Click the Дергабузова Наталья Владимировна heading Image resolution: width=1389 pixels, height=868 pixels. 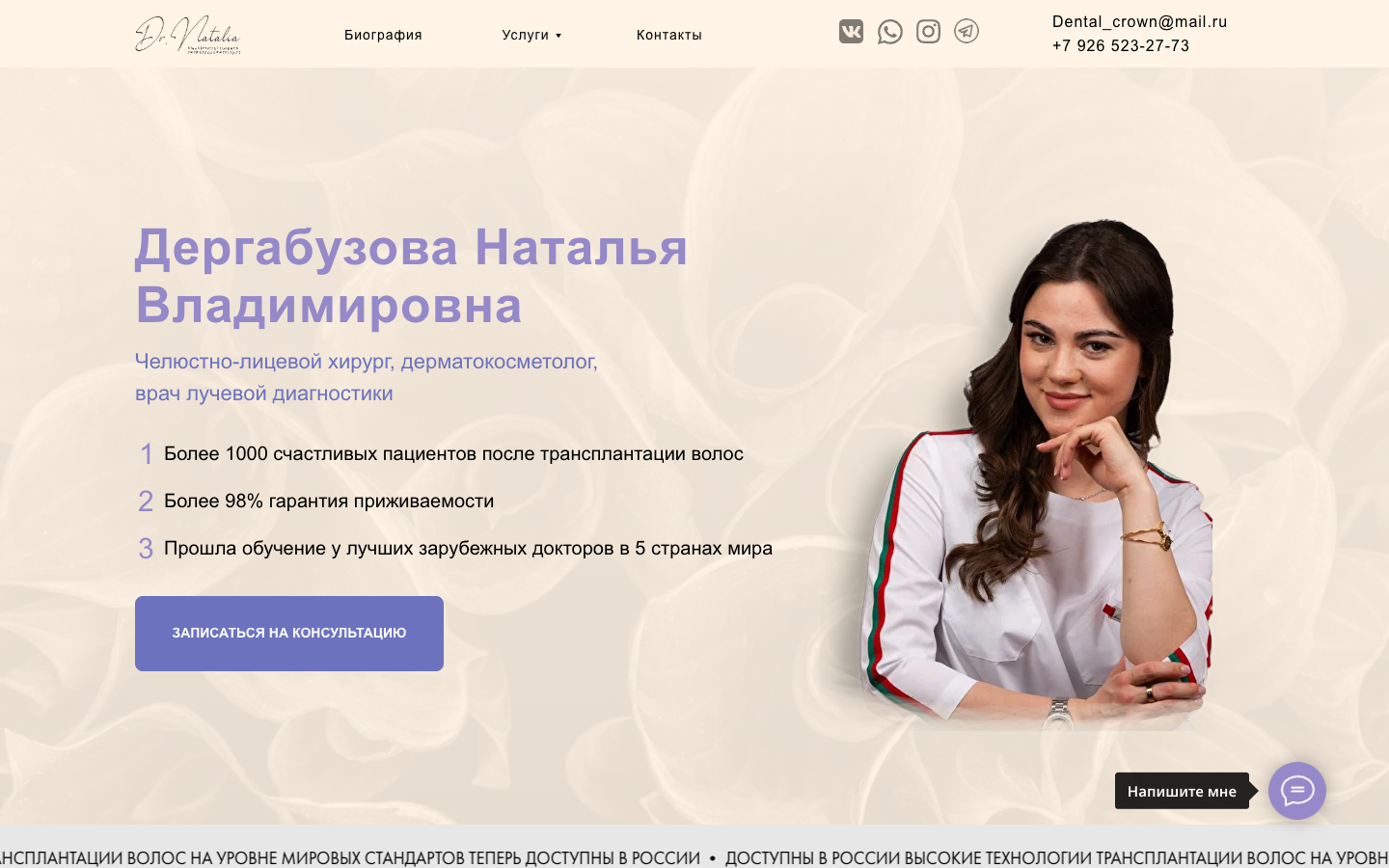[412, 276]
